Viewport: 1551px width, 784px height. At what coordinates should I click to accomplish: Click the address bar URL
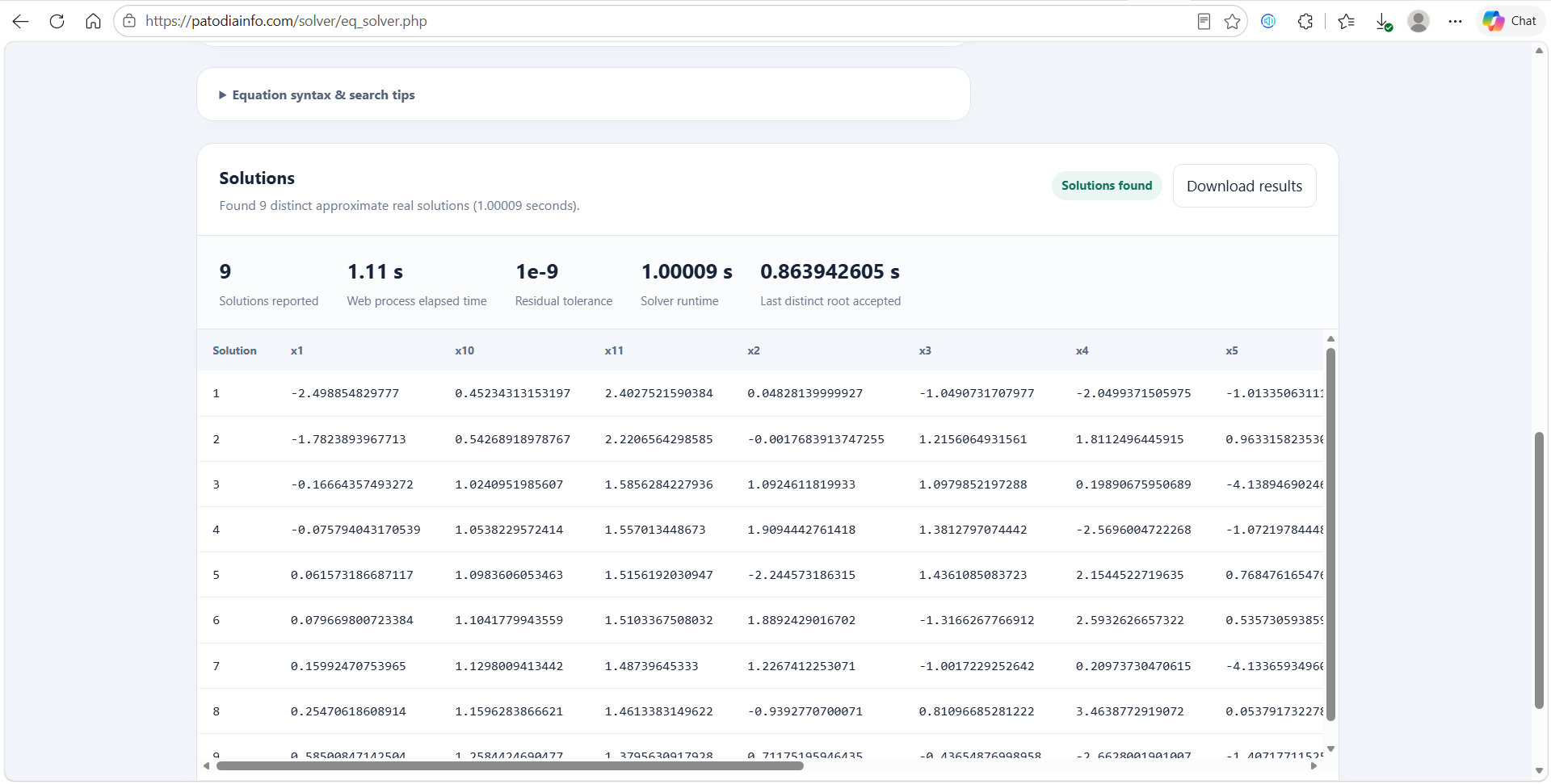286,21
